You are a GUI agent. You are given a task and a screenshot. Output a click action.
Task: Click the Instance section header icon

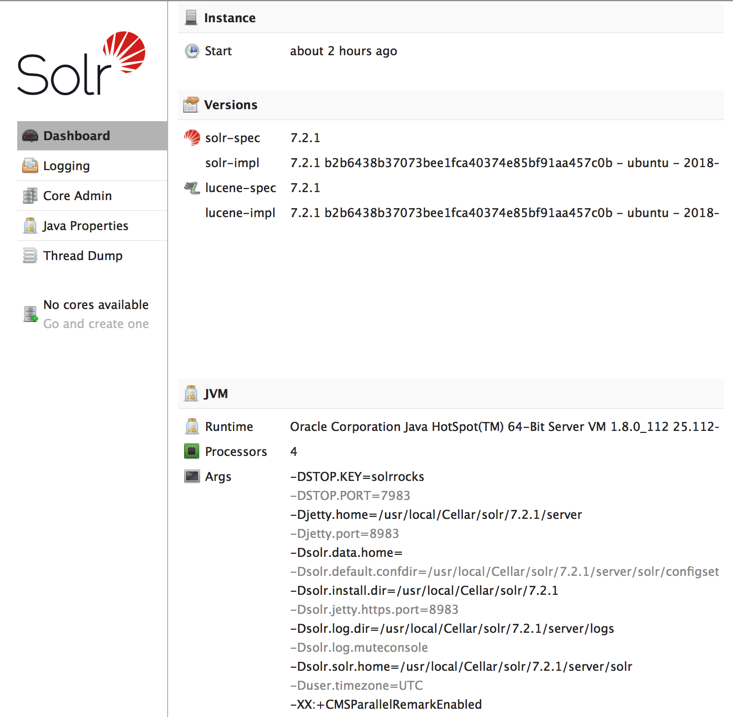point(191,18)
